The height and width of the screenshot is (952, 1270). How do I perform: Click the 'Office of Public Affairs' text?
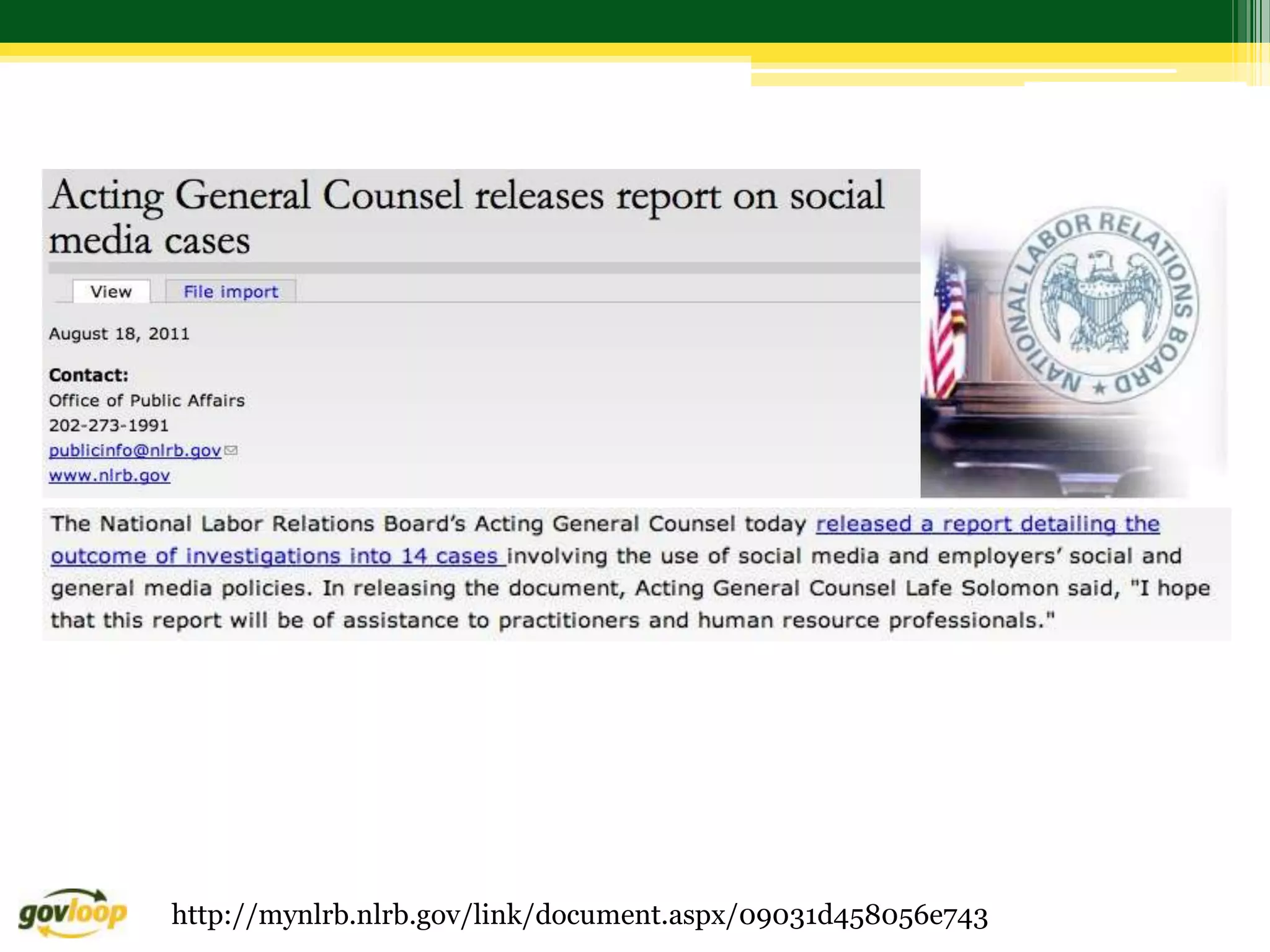click(147, 400)
